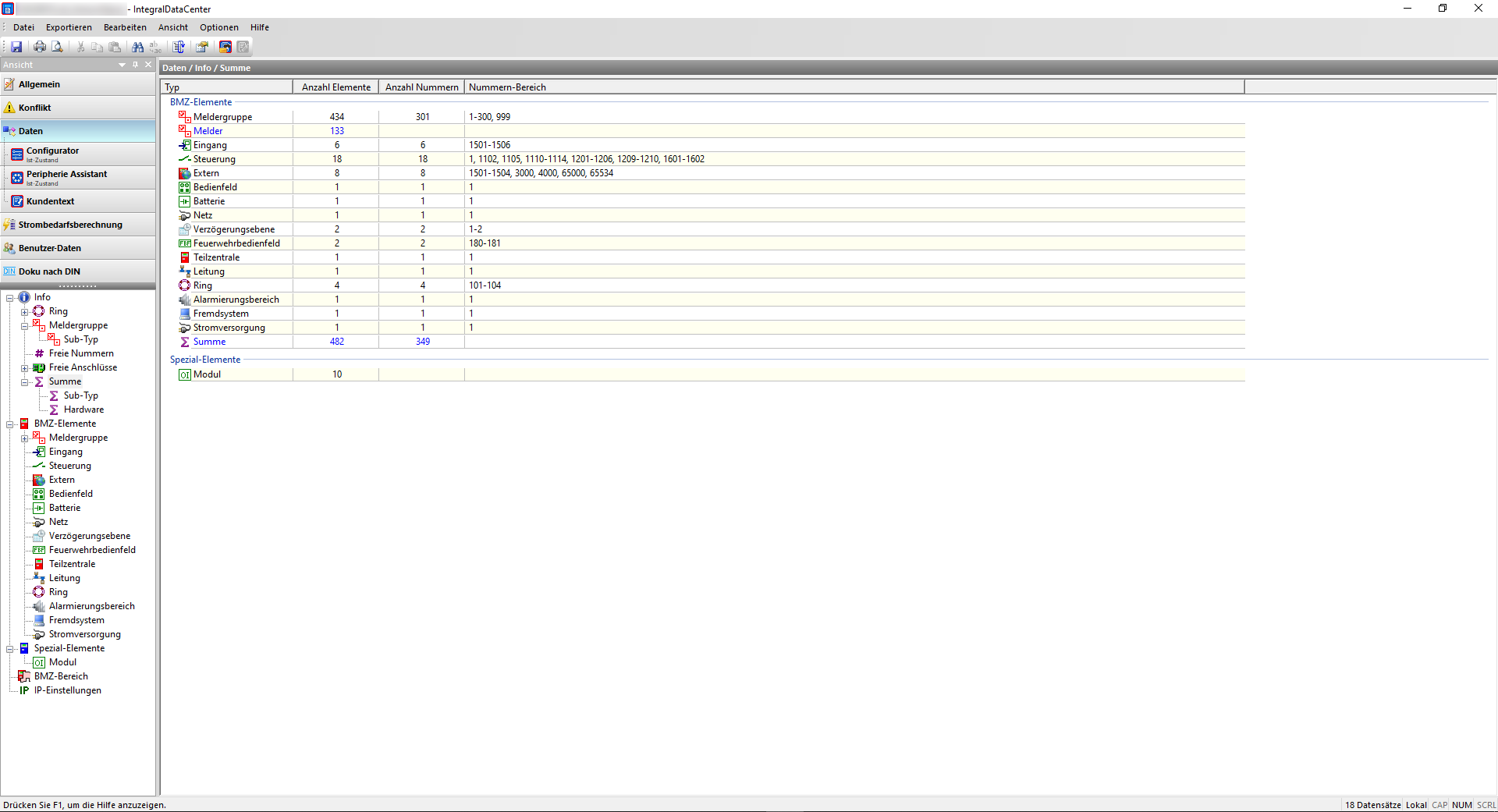Collapse the Info tree node
The width and height of the screenshot is (1498, 812).
coord(10,297)
